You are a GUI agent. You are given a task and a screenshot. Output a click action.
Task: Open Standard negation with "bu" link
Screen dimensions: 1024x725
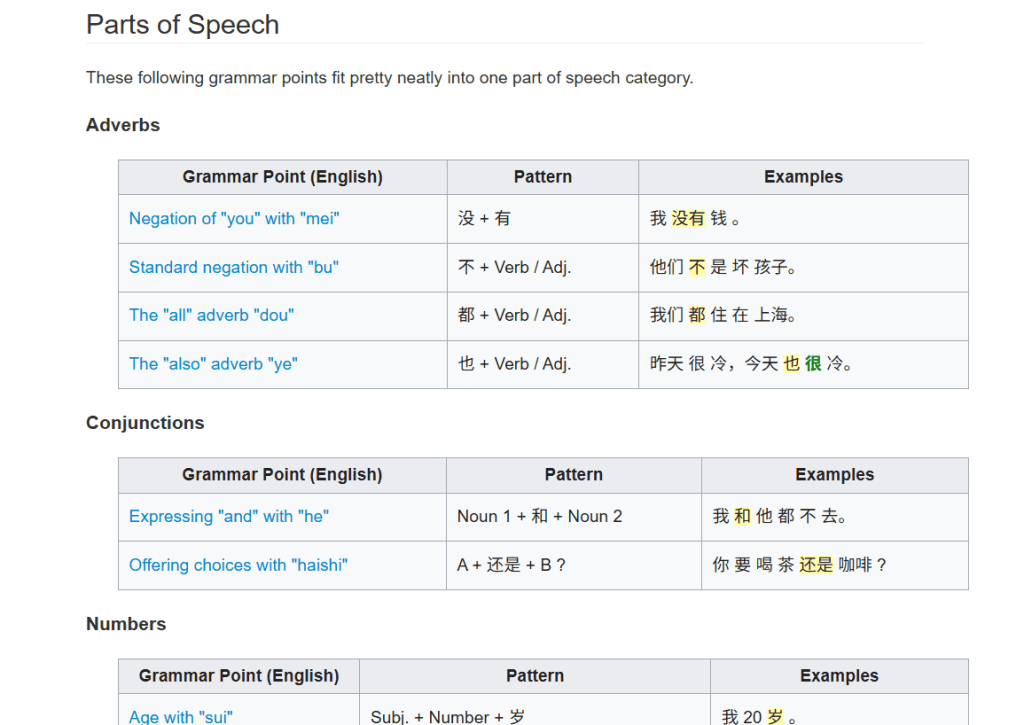click(233, 267)
